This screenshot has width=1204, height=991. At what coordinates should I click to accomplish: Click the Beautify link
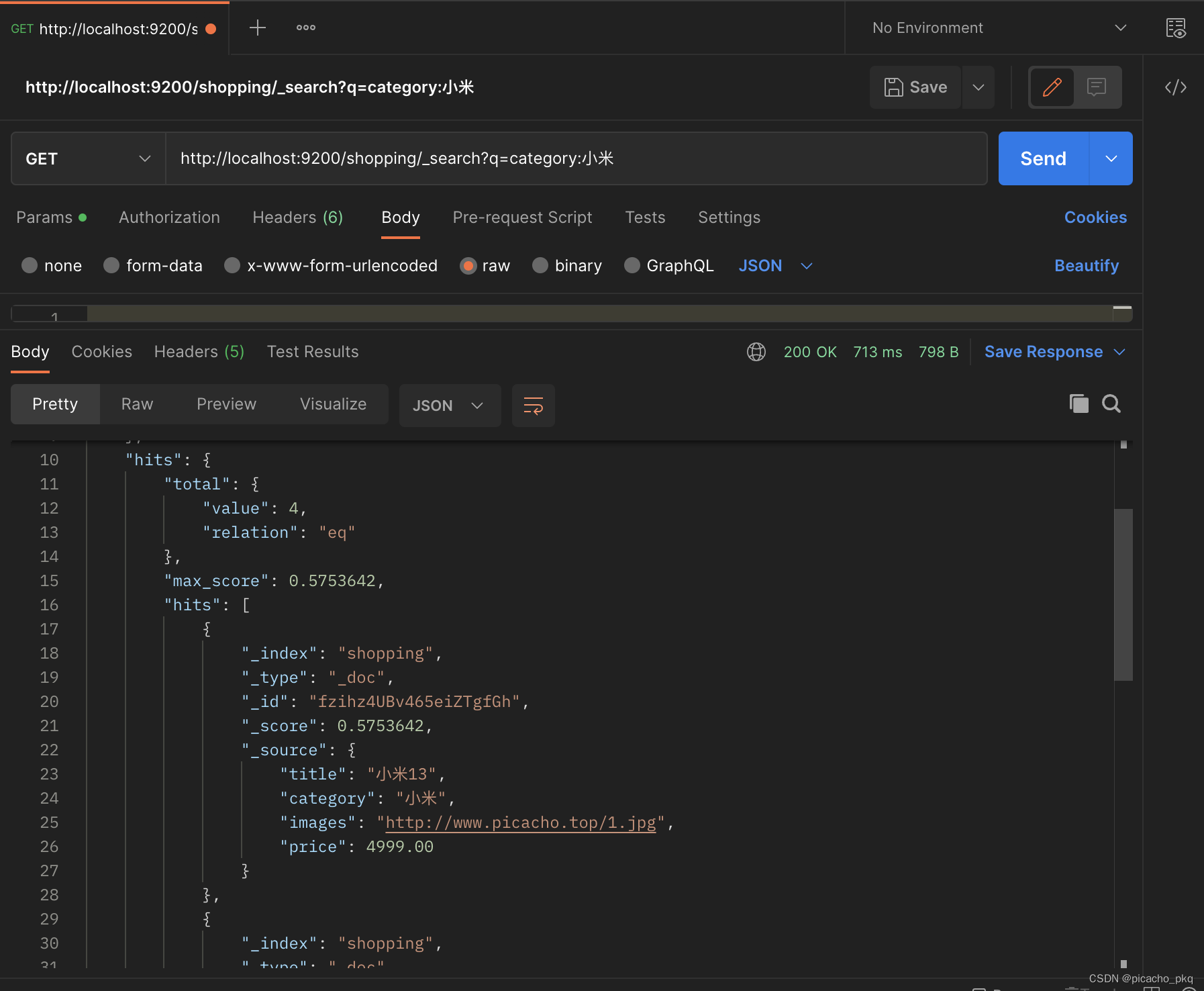click(1086, 266)
